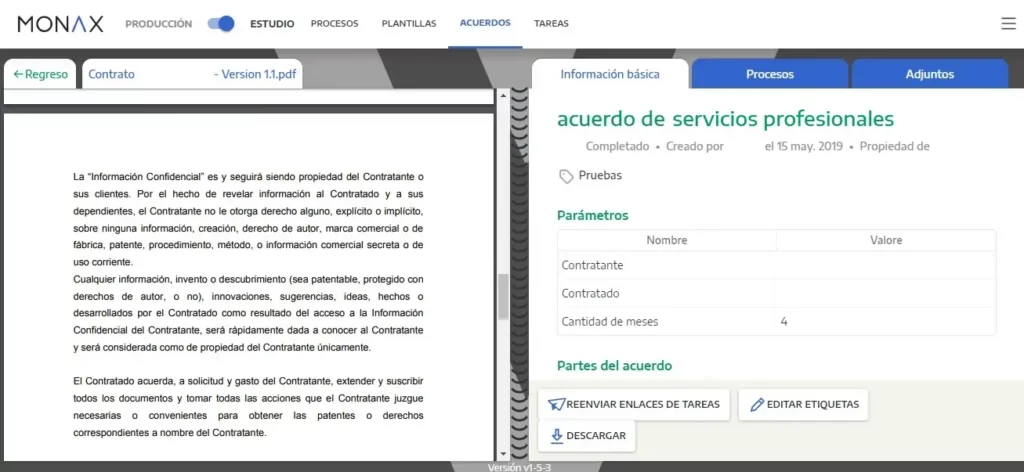Click the tag icon beside Pruebas
The height and width of the screenshot is (472, 1024).
[566, 176]
